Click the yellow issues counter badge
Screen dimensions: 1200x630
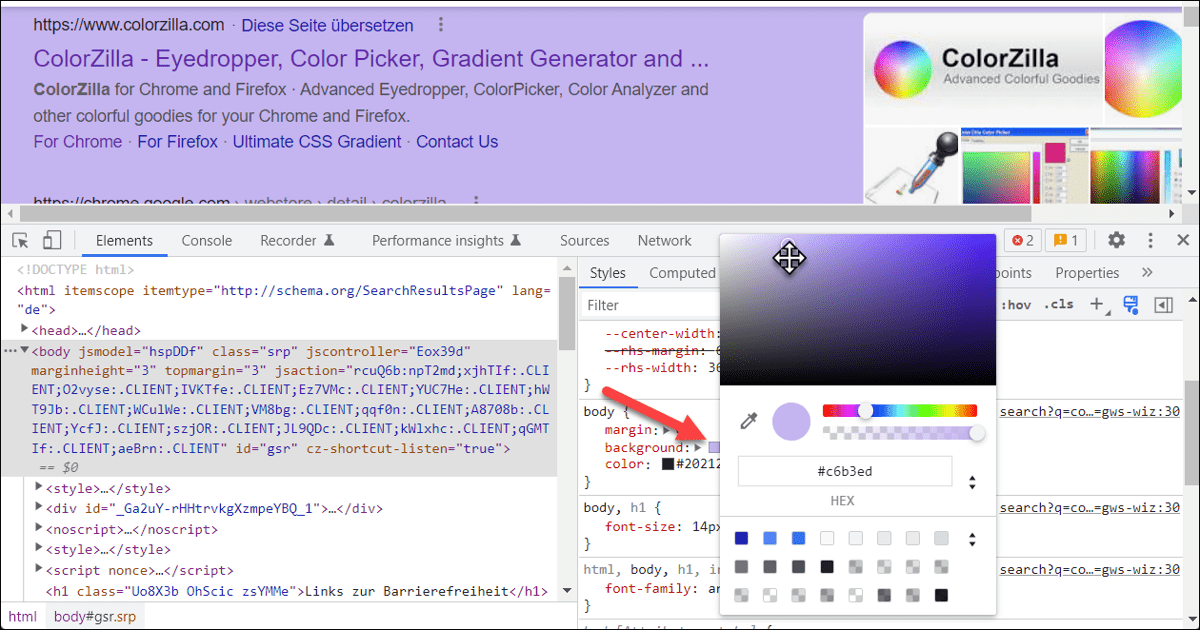coord(1066,240)
